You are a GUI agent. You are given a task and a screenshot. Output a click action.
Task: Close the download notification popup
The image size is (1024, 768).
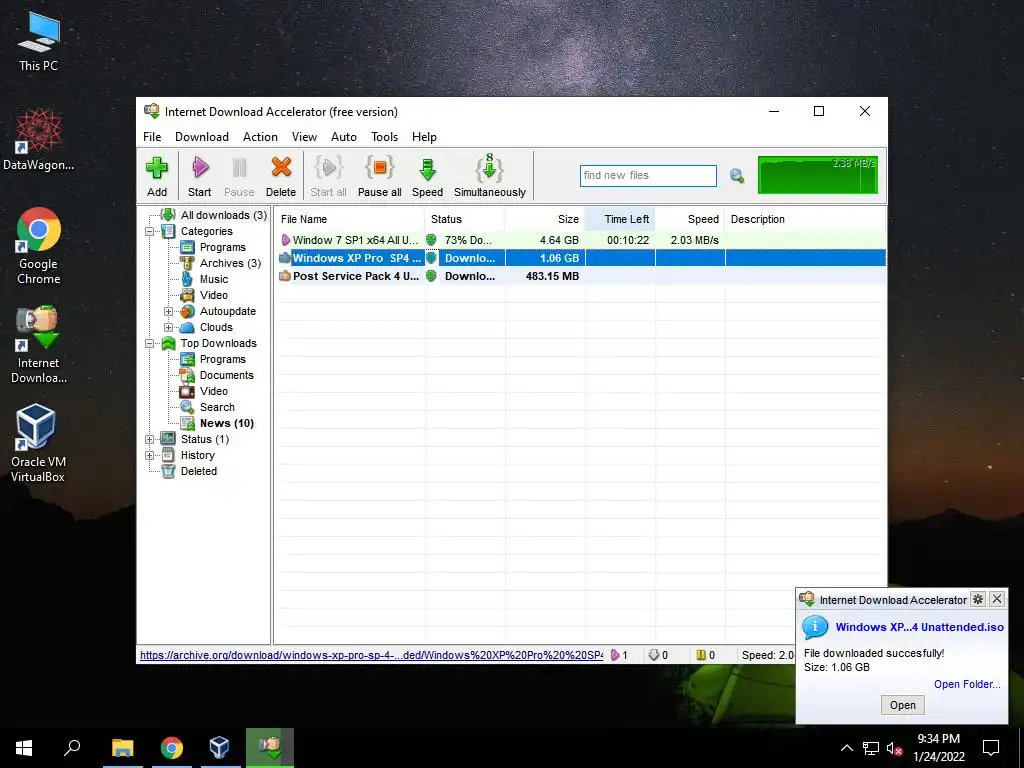coord(997,599)
